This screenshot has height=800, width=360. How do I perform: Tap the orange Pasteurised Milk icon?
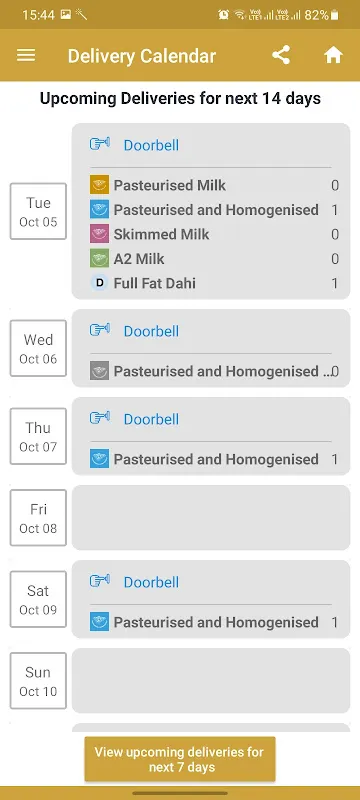pyautogui.click(x=99, y=185)
